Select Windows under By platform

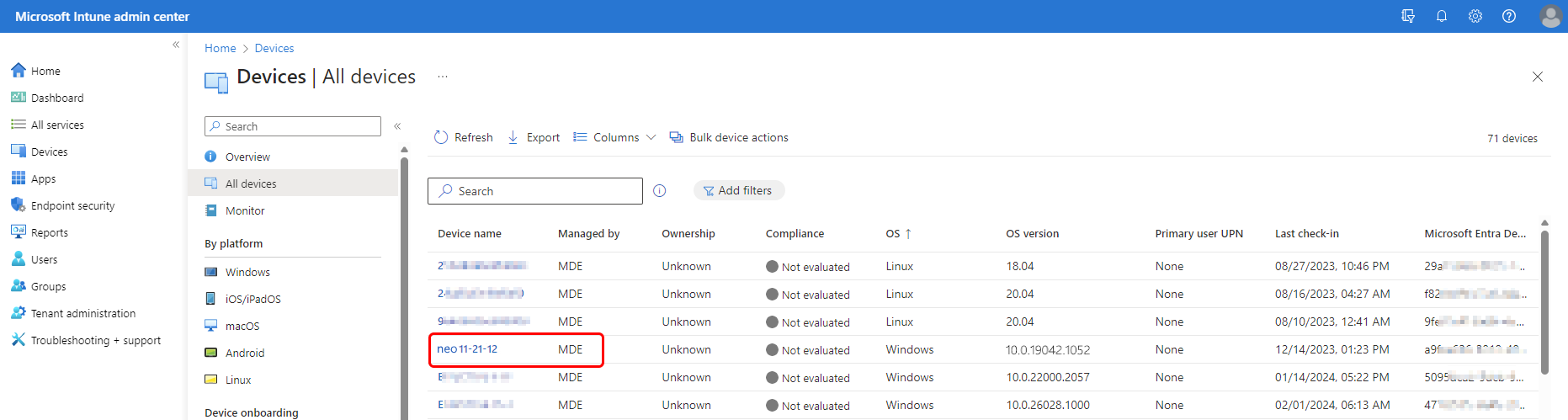(x=247, y=272)
